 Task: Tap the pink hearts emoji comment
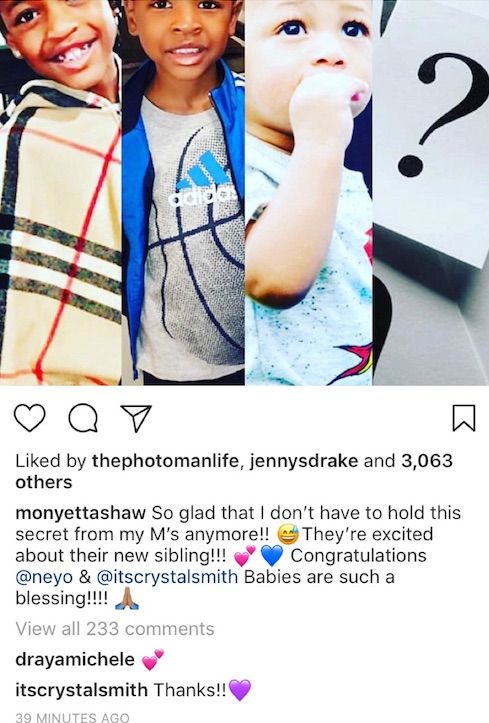153,659
